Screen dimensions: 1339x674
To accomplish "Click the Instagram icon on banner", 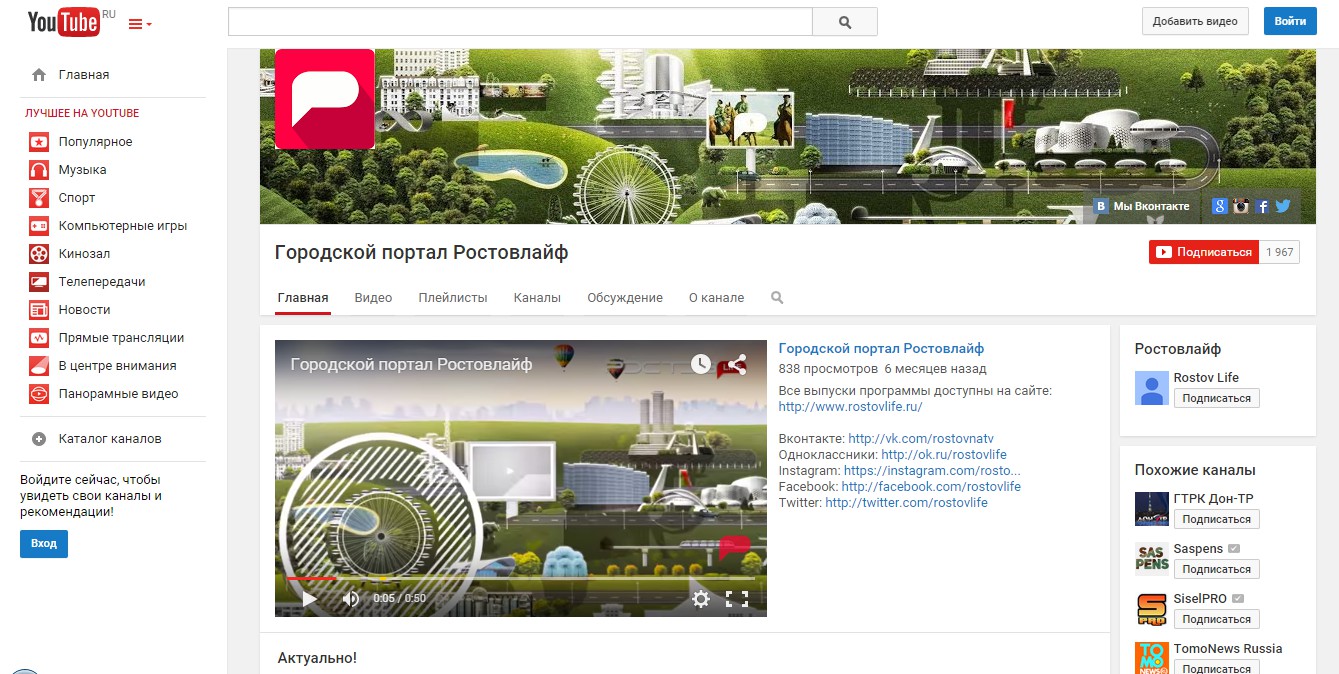I will pos(1241,206).
